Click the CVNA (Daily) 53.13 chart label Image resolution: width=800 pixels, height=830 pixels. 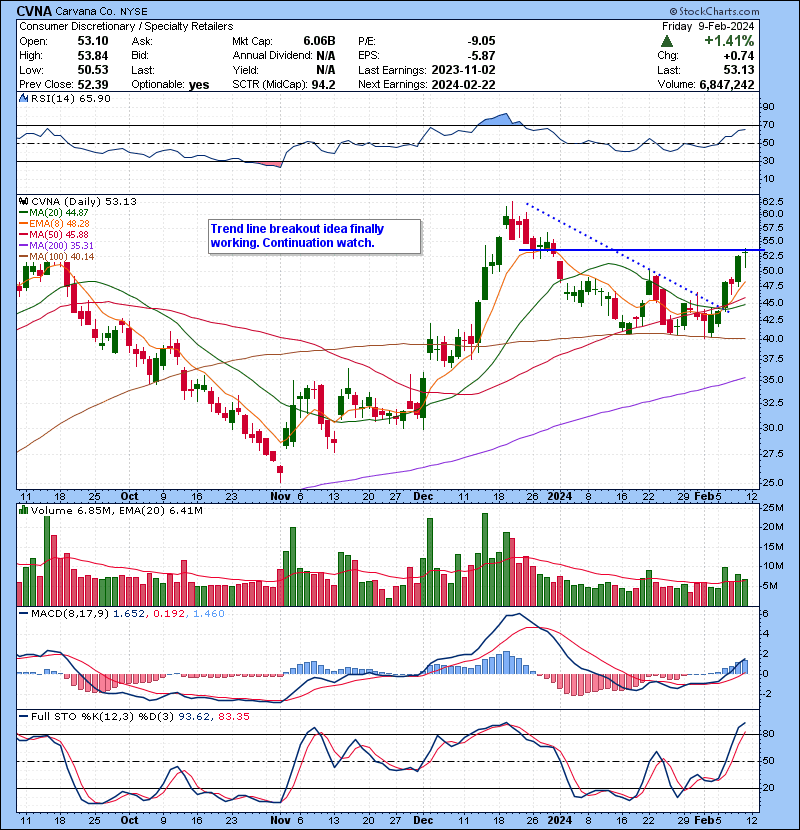(84, 202)
